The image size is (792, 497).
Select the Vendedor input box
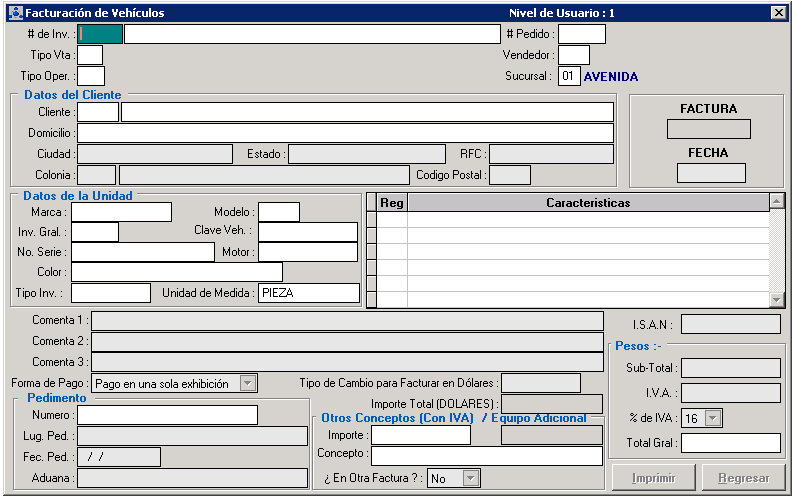point(573,55)
